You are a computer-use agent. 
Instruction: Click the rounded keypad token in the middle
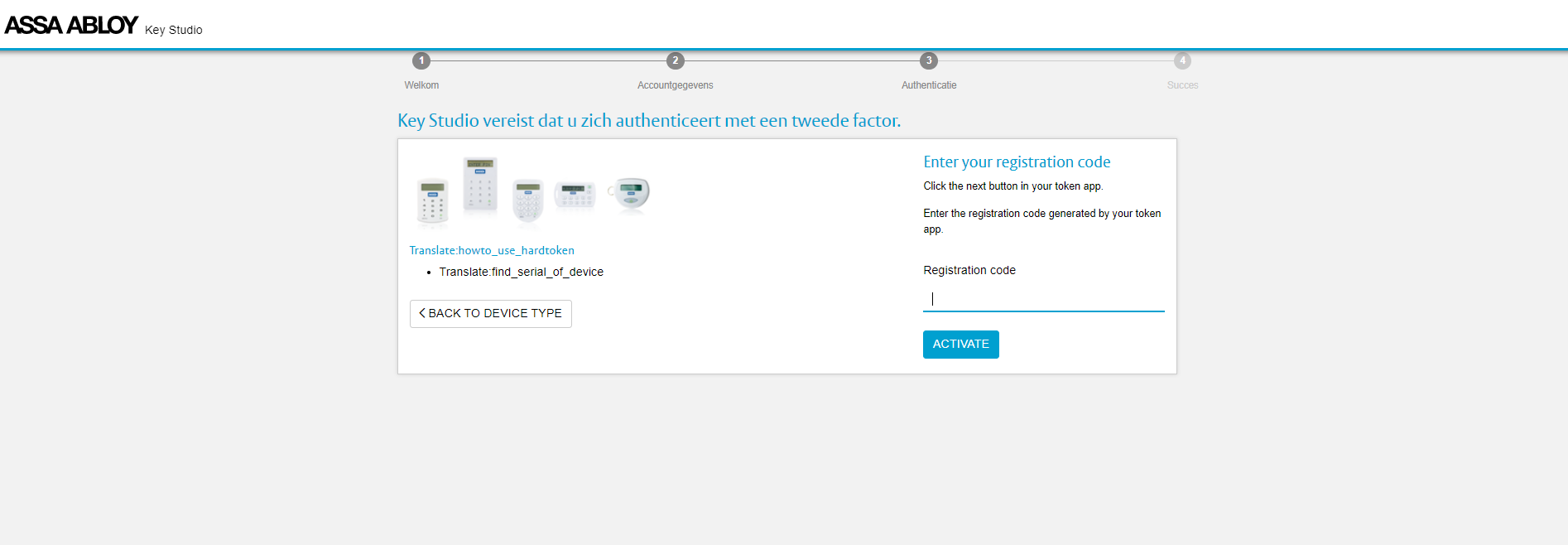coord(527,200)
